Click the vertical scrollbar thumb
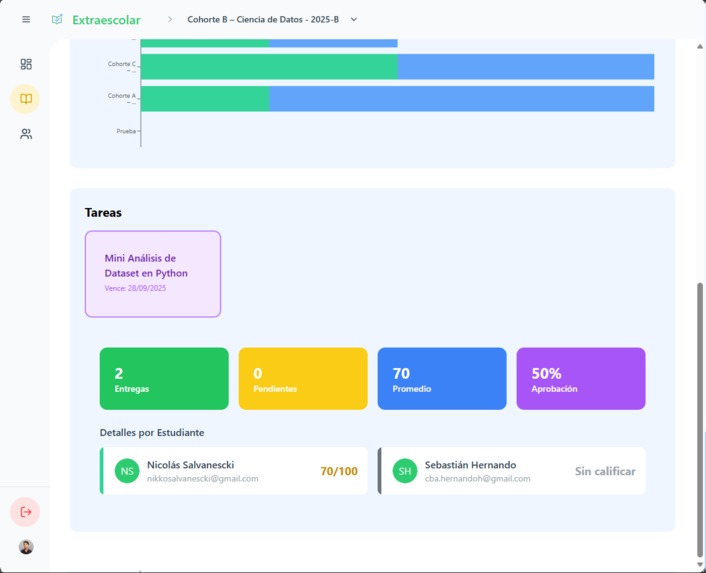This screenshot has height=573, width=706. (x=700, y=420)
